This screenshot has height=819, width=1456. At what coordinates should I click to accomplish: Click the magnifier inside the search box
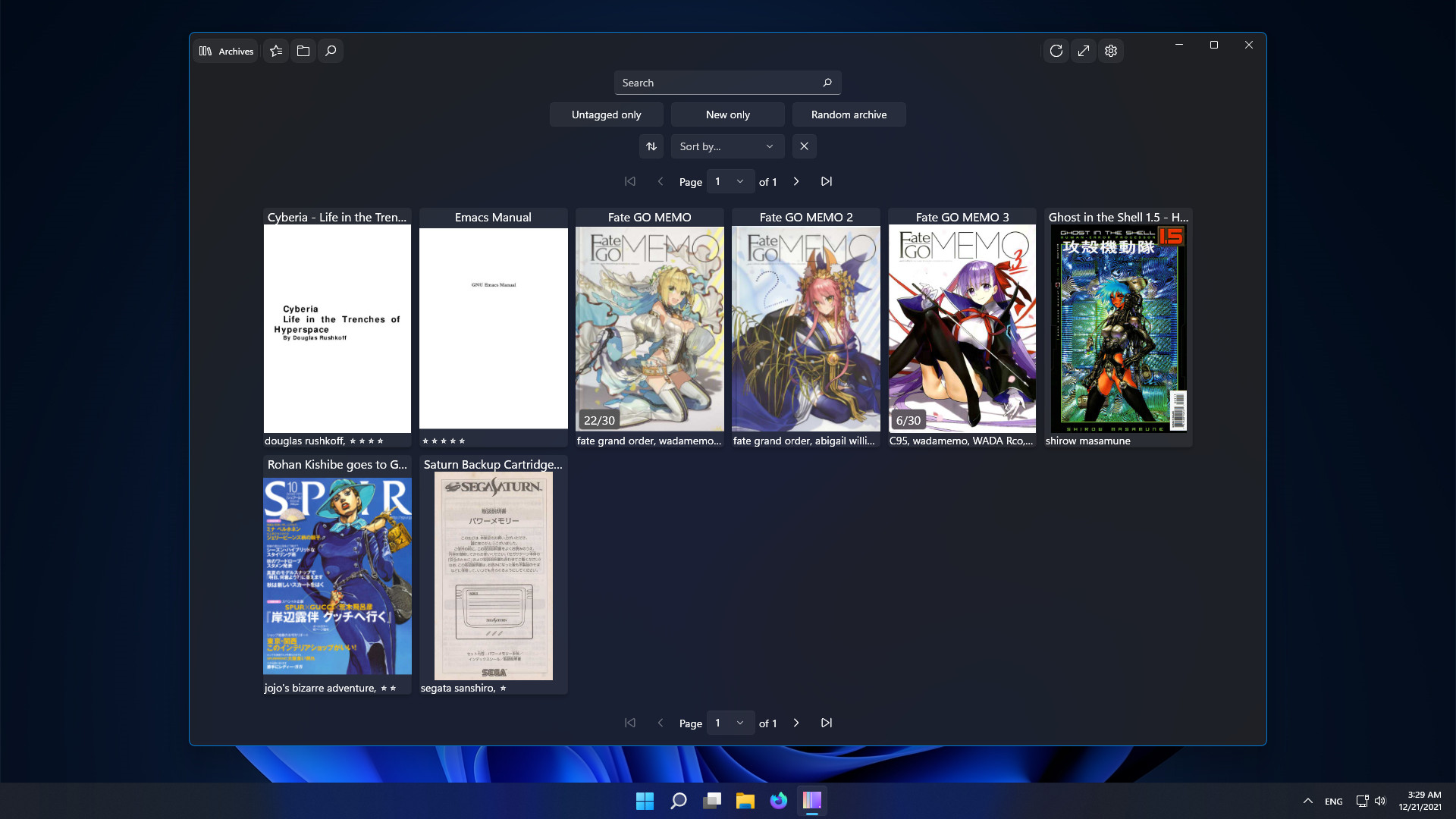[x=827, y=83]
